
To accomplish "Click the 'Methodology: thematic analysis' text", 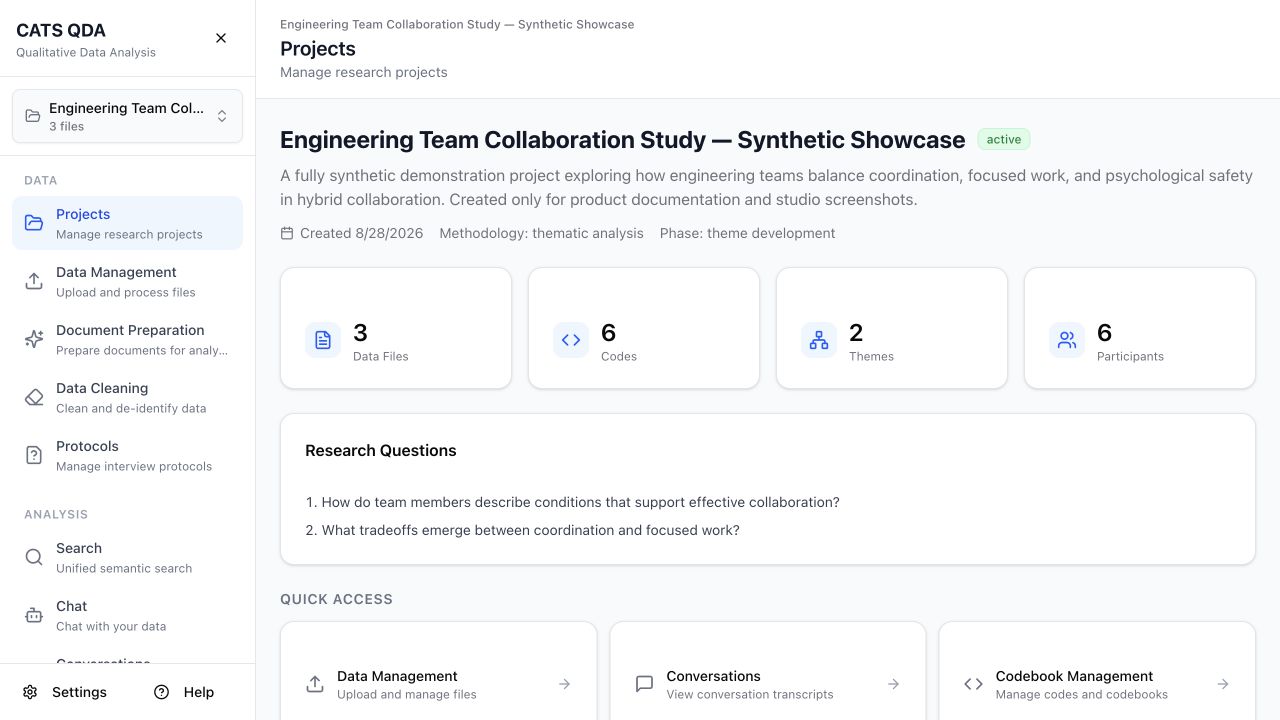I will (541, 233).
